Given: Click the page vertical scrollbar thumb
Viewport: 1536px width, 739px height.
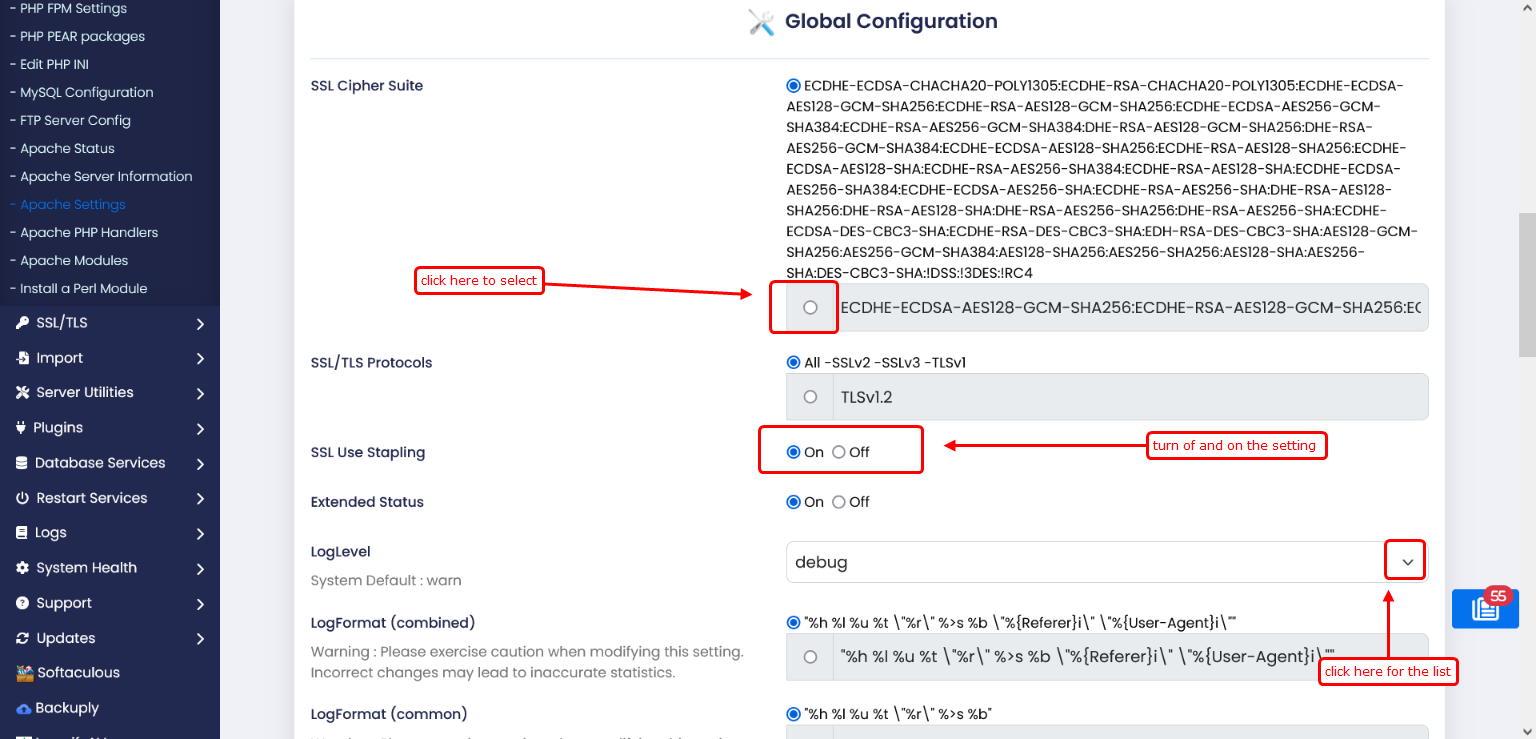Looking at the screenshot, I should 1526,284.
